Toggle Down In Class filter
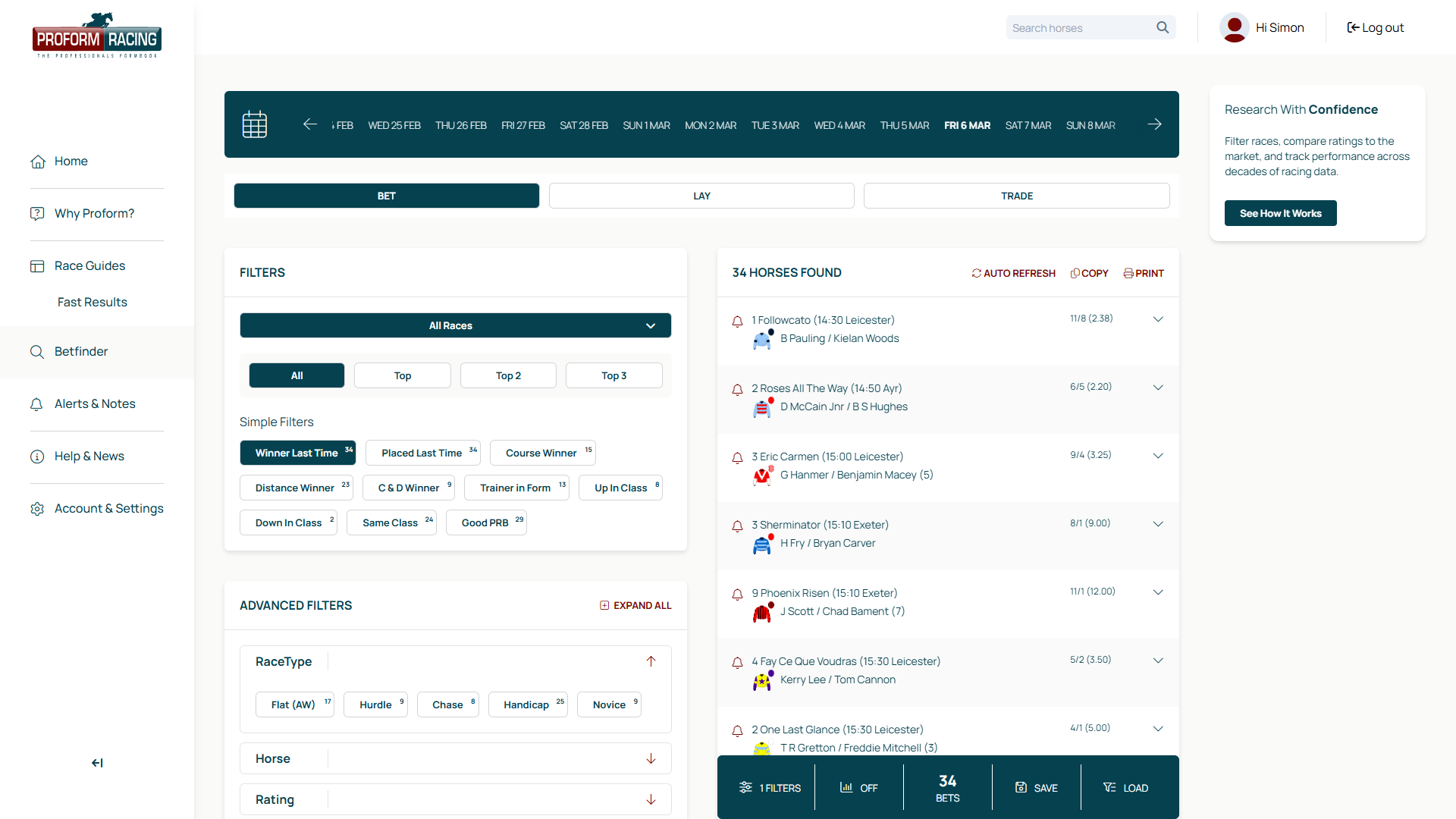The image size is (1456, 819). click(288, 522)
